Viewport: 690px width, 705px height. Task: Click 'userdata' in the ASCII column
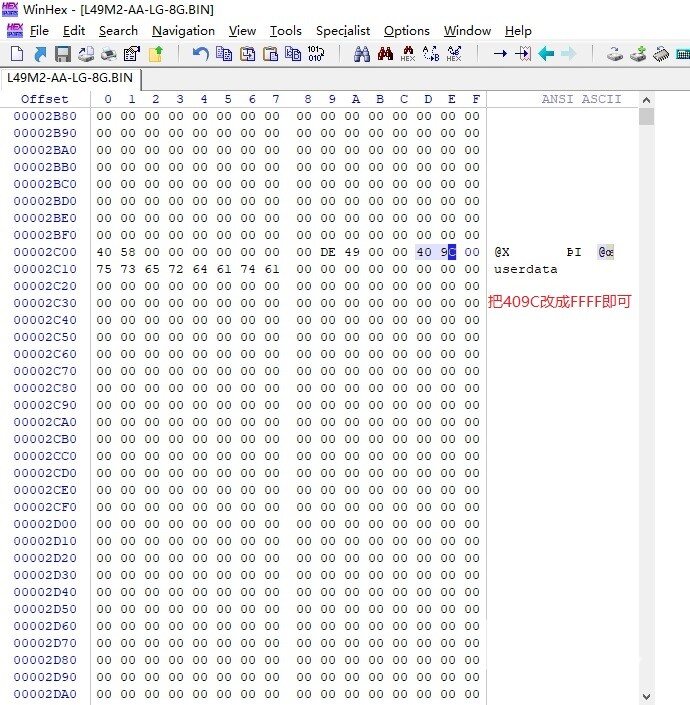point(525,269)
